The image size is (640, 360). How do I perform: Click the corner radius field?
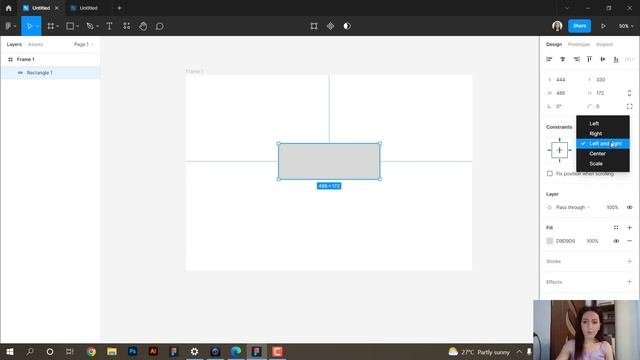(604, 106)
